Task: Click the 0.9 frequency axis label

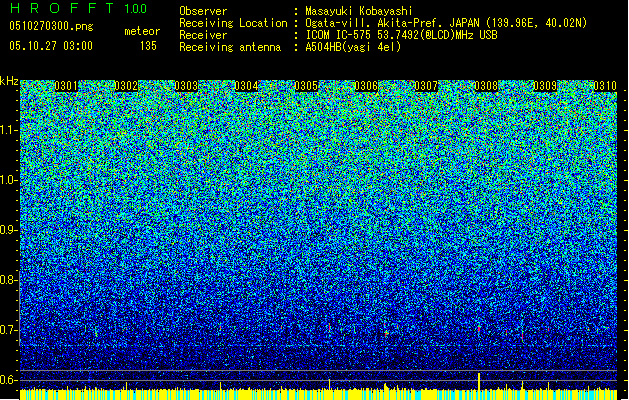Action: point(8,230)
